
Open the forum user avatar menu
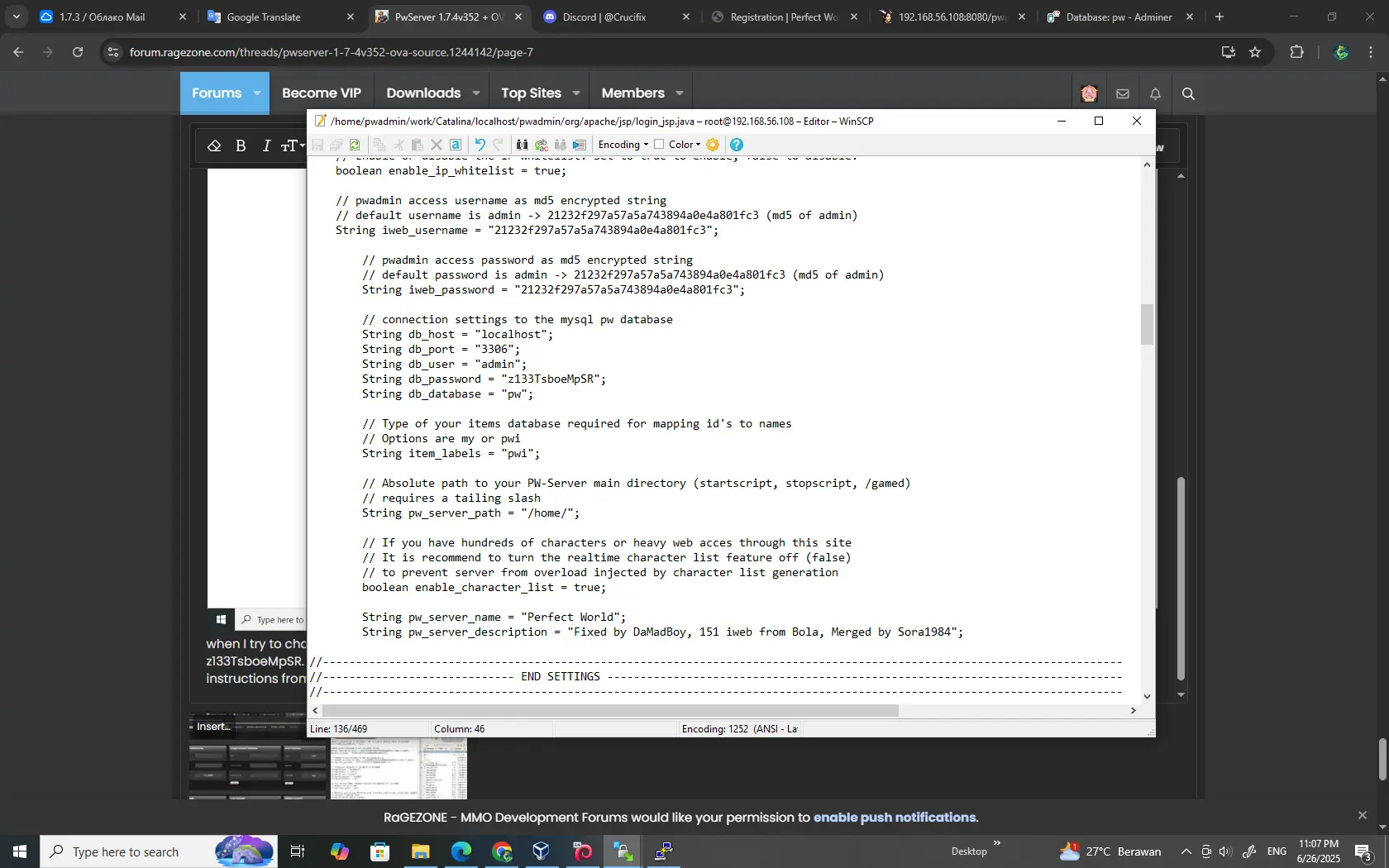pyautogui.click(x=1089, y=93)
